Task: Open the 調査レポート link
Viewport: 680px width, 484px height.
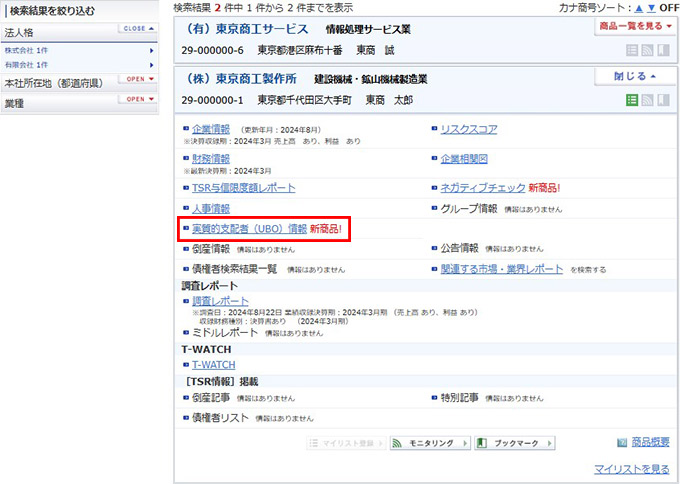Action: tap(220, 301)
